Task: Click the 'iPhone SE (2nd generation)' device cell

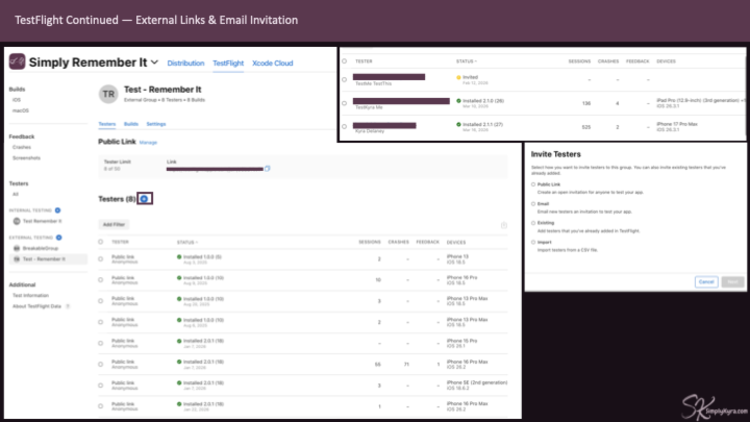Action: coord(477,383)
